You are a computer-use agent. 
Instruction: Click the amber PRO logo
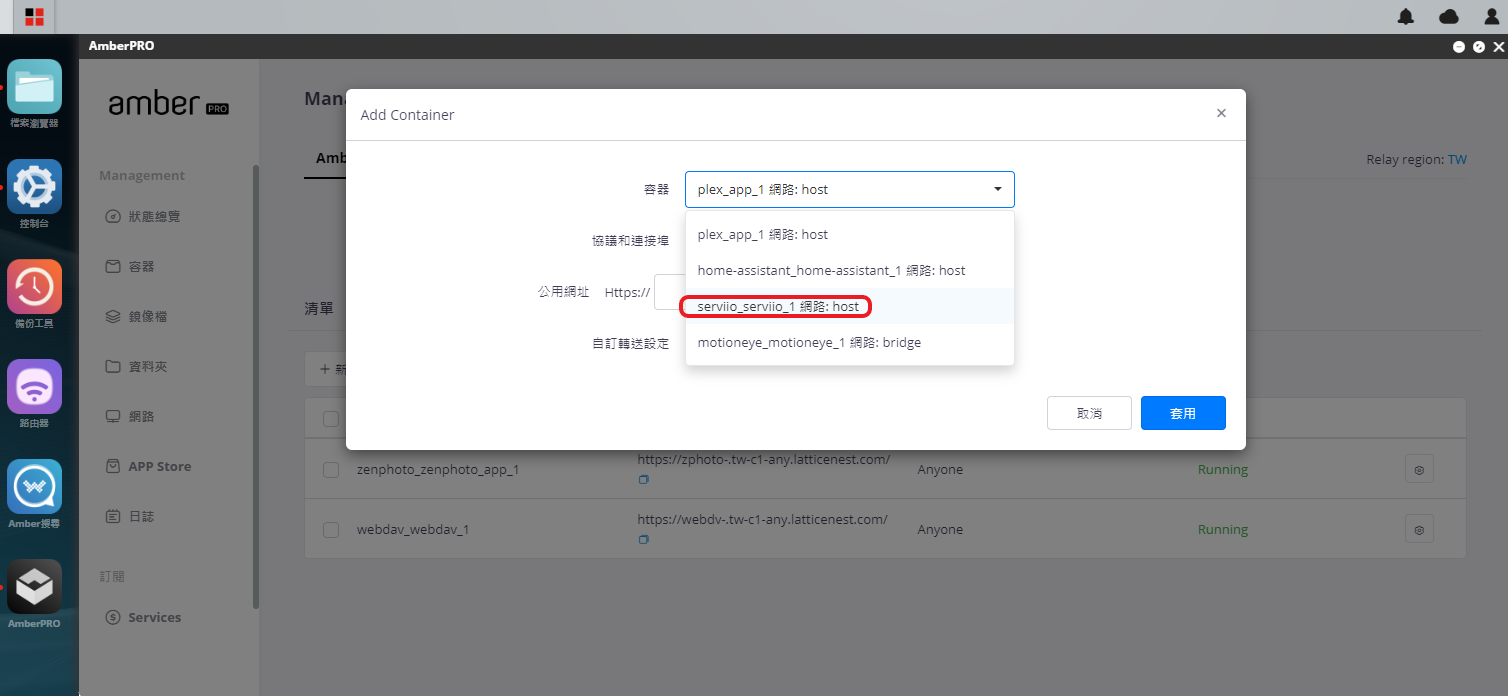pos(168,103)
